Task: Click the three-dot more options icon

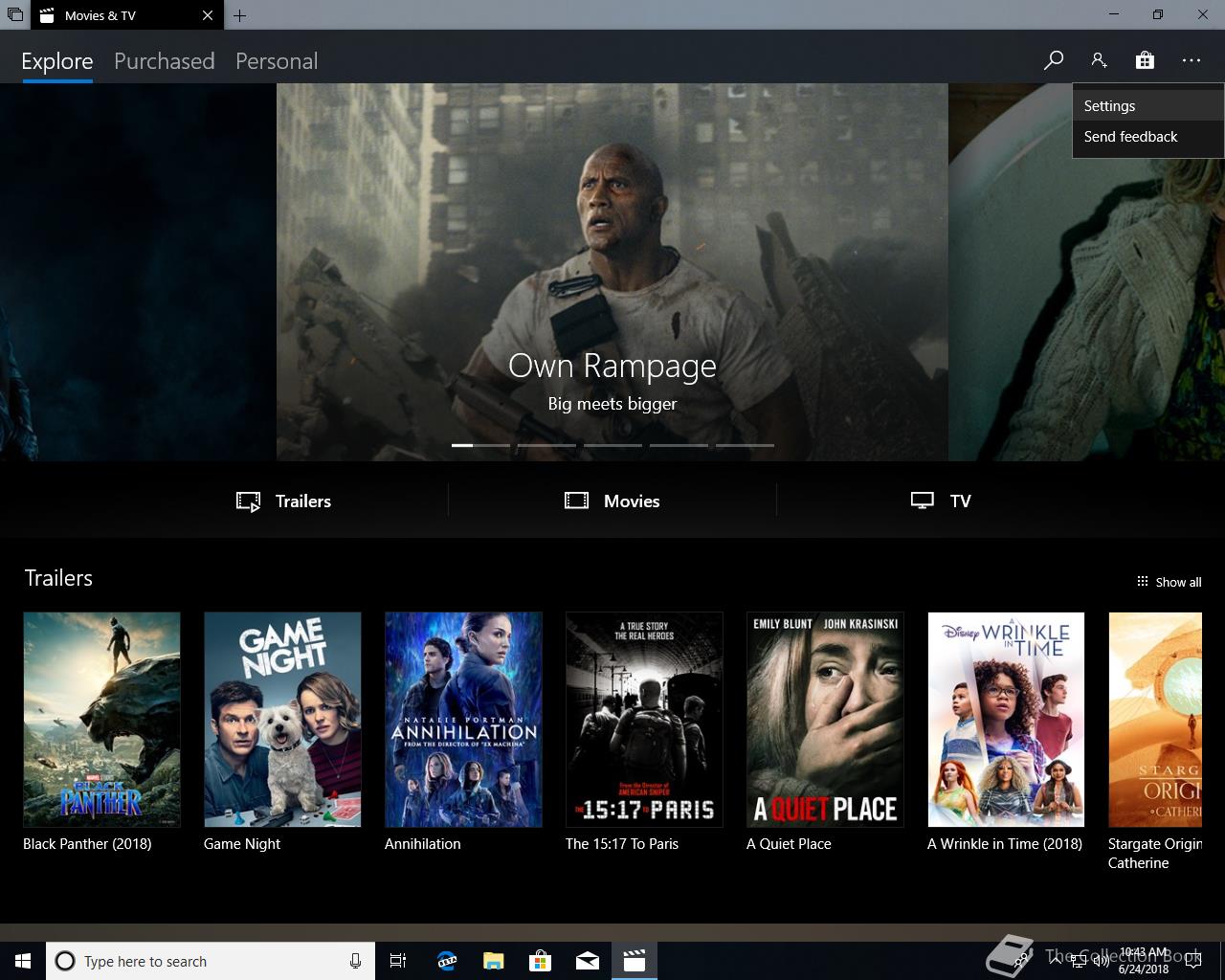Action: click(1192, 60)
